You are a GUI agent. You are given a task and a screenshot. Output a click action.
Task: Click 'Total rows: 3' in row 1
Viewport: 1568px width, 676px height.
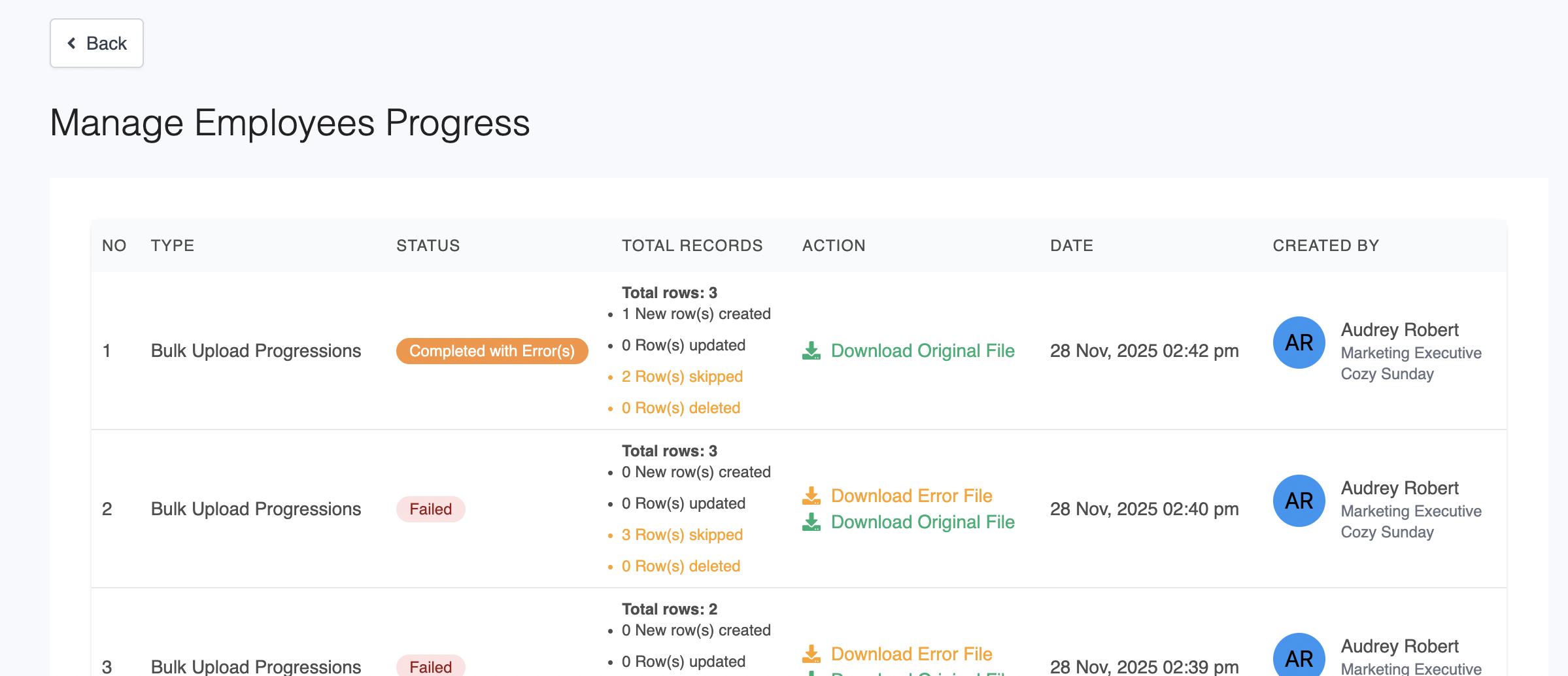click(x=670, y=293)
